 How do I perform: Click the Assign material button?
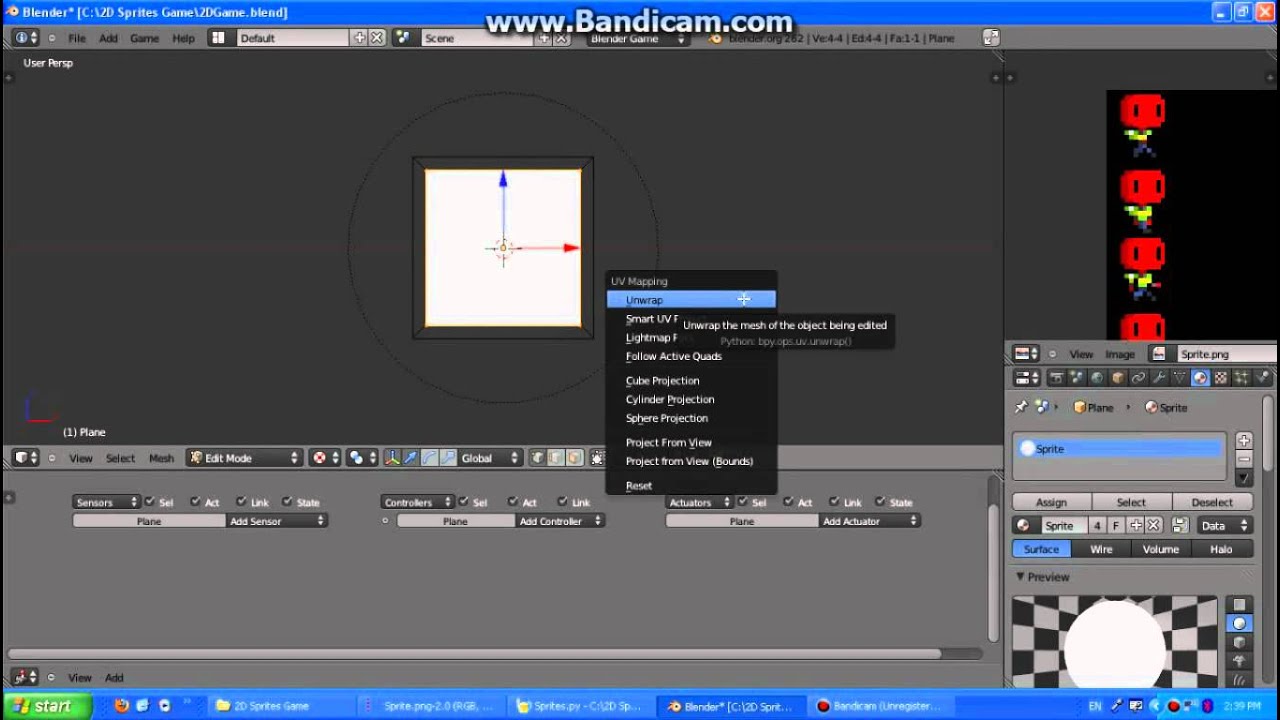(1051, 502)
